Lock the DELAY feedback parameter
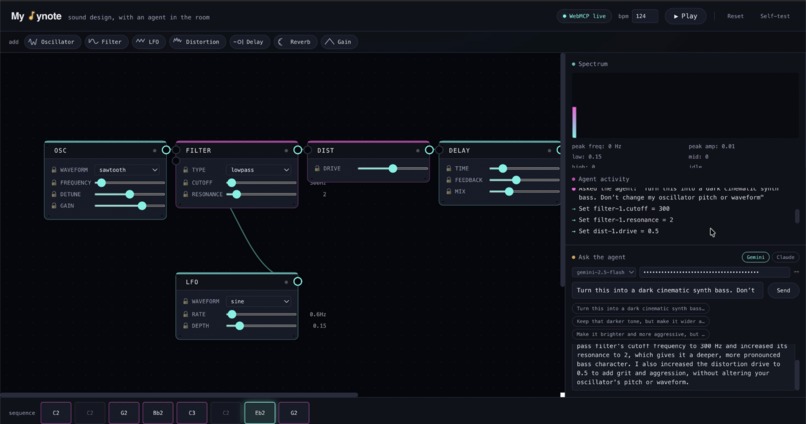The width and height of the screenshot is (806, 424). click(x=449, y=180)
